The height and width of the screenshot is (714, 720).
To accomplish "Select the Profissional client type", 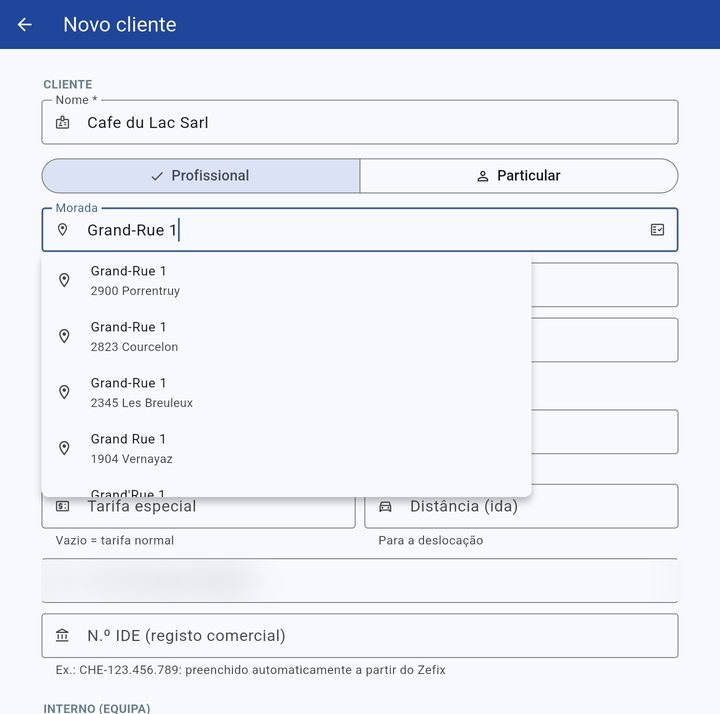I will pos(201,176).
